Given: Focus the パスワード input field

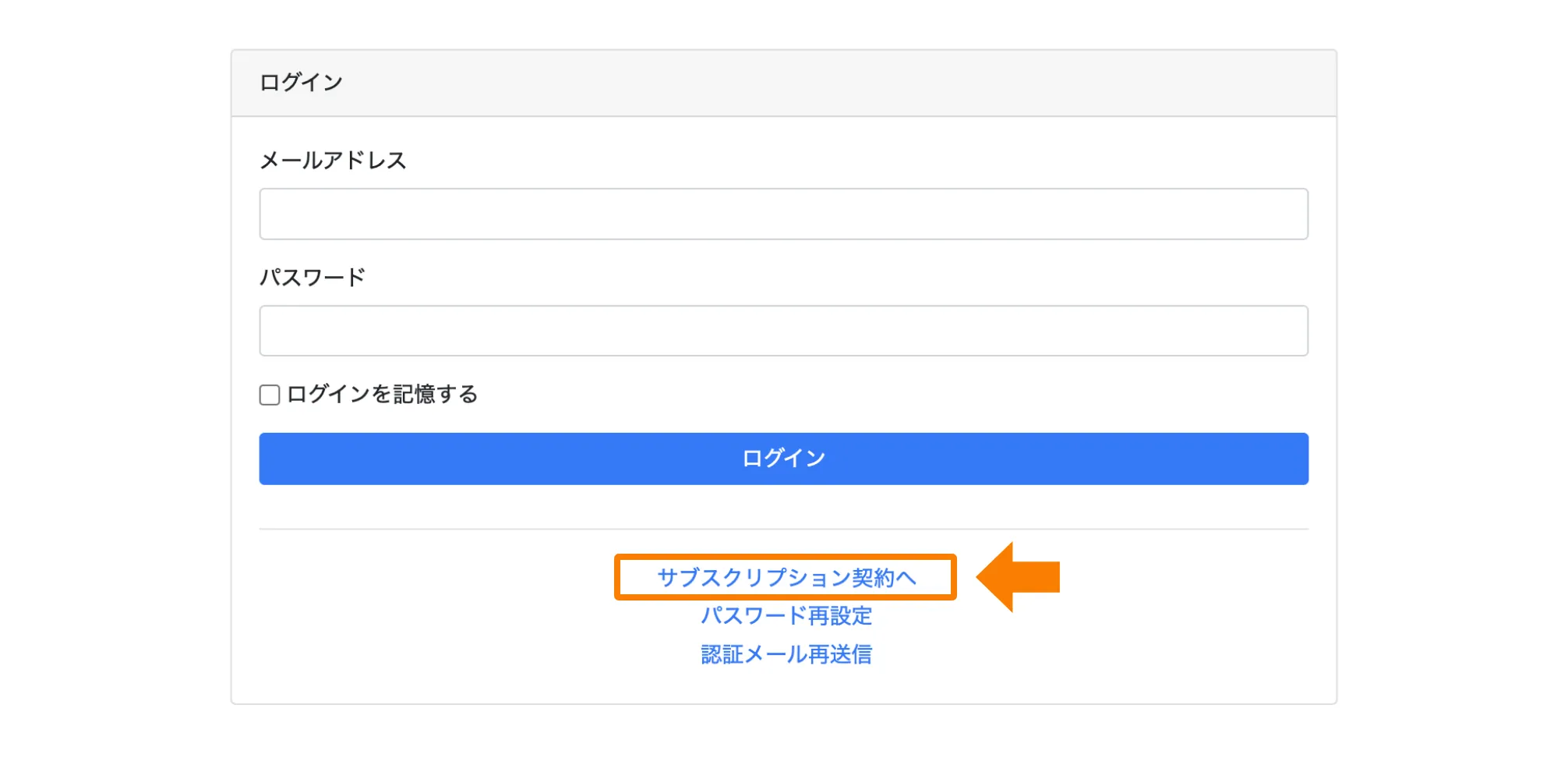Looking at the screenshot, I should point(783,331).
